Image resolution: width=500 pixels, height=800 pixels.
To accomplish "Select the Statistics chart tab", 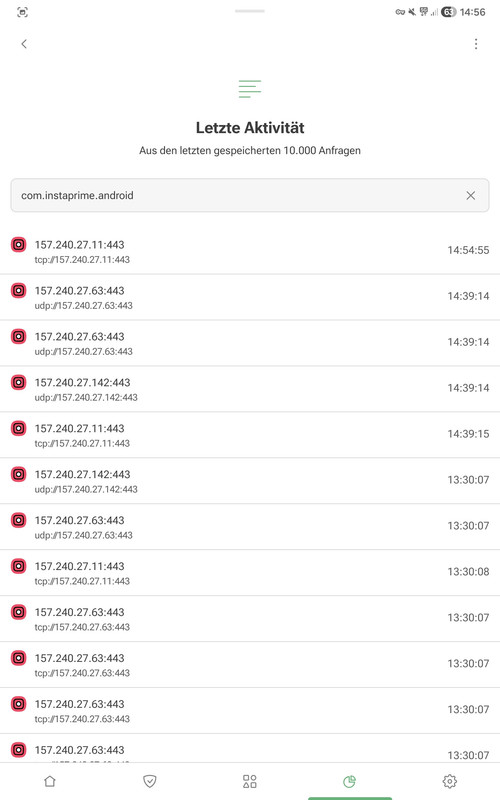I will (x=349, y=781).
